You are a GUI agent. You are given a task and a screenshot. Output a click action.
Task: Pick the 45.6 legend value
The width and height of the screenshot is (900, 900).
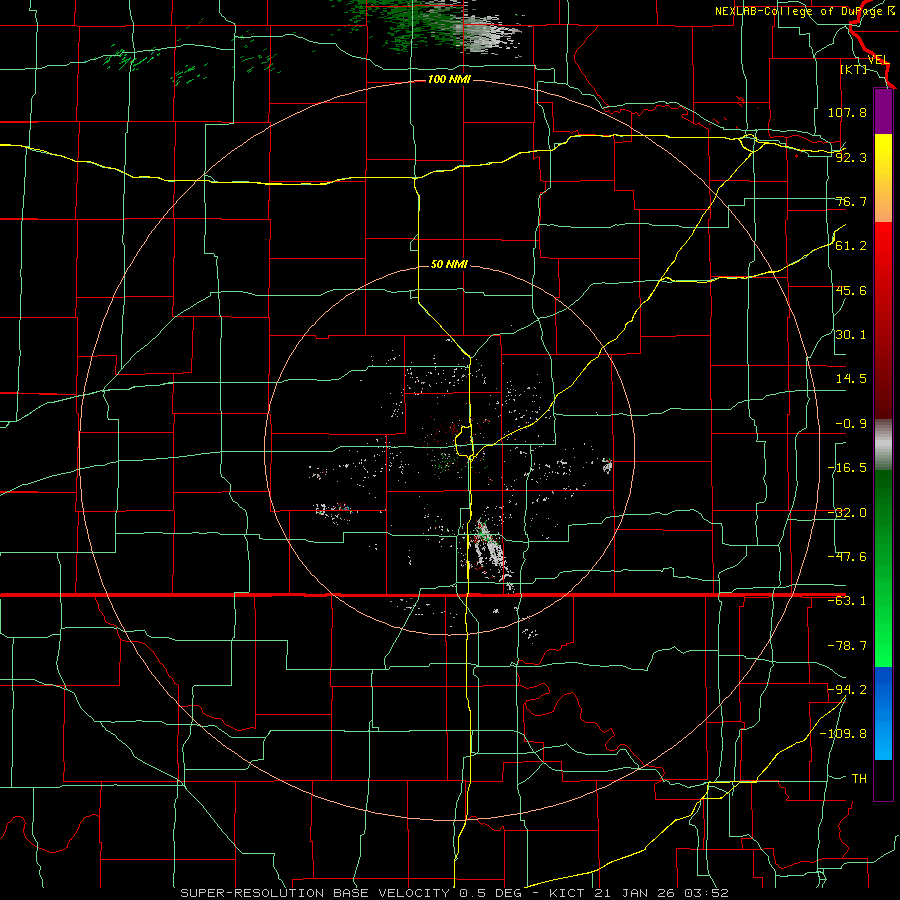coord(851,290)
